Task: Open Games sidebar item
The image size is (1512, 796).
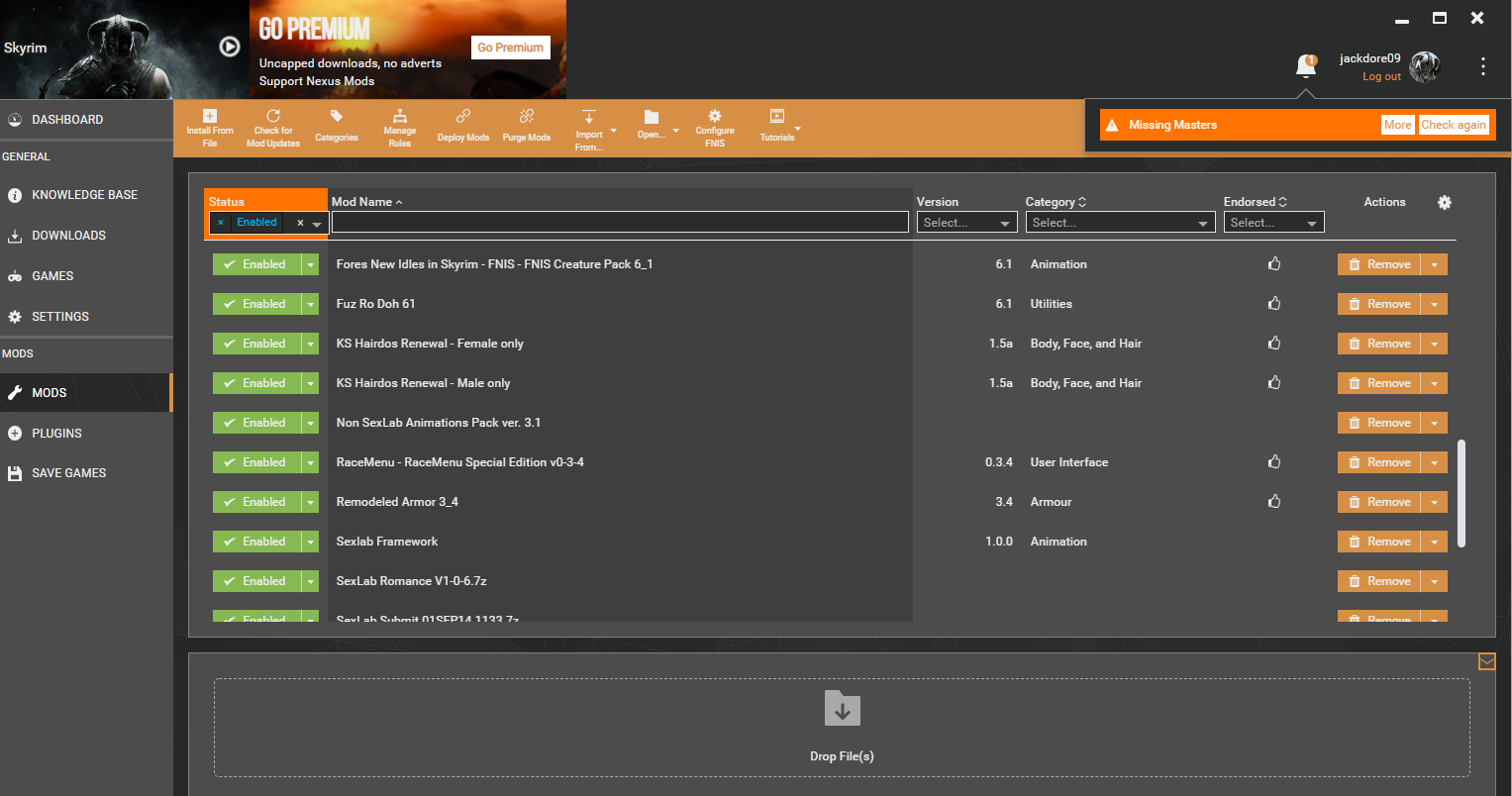Action: tap(86, 276)
